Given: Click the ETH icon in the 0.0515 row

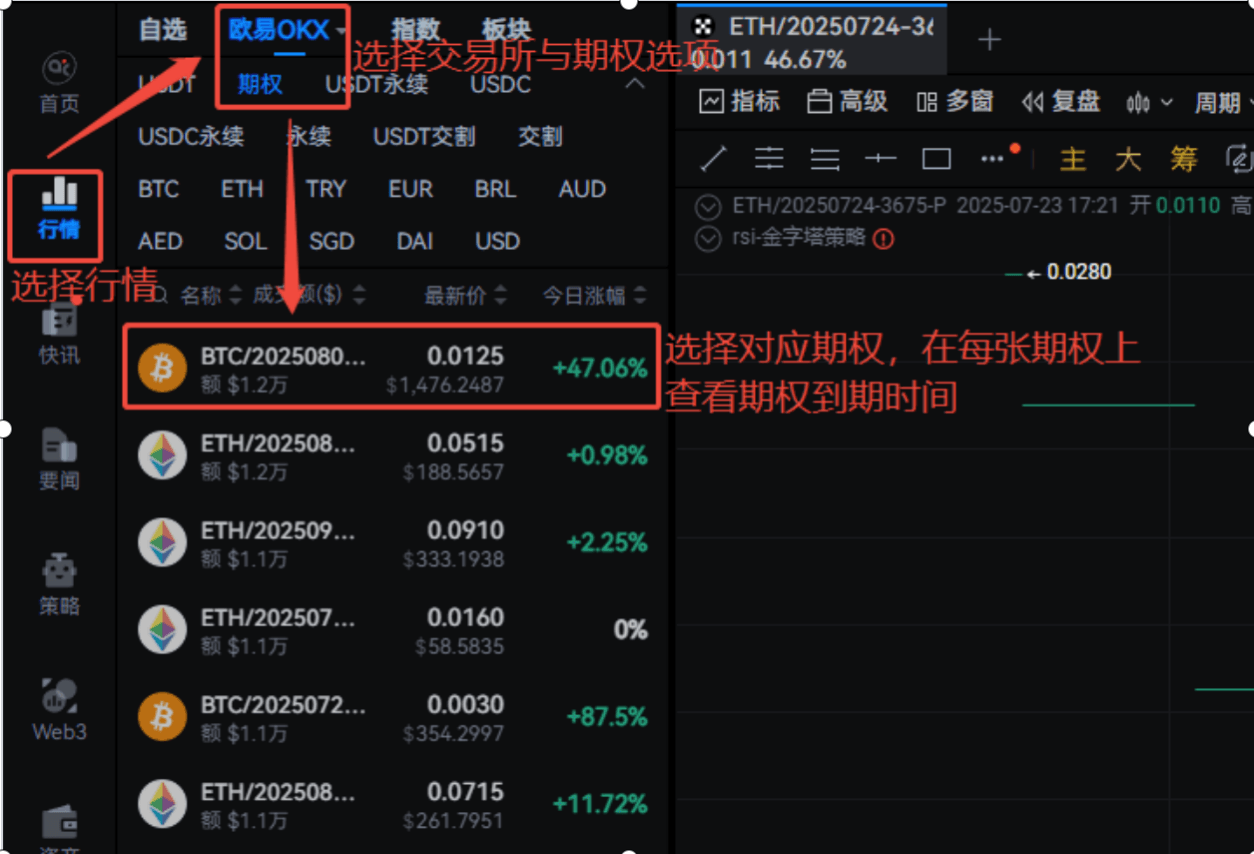Looking at the screenshot, I should (x=162, y=456).
